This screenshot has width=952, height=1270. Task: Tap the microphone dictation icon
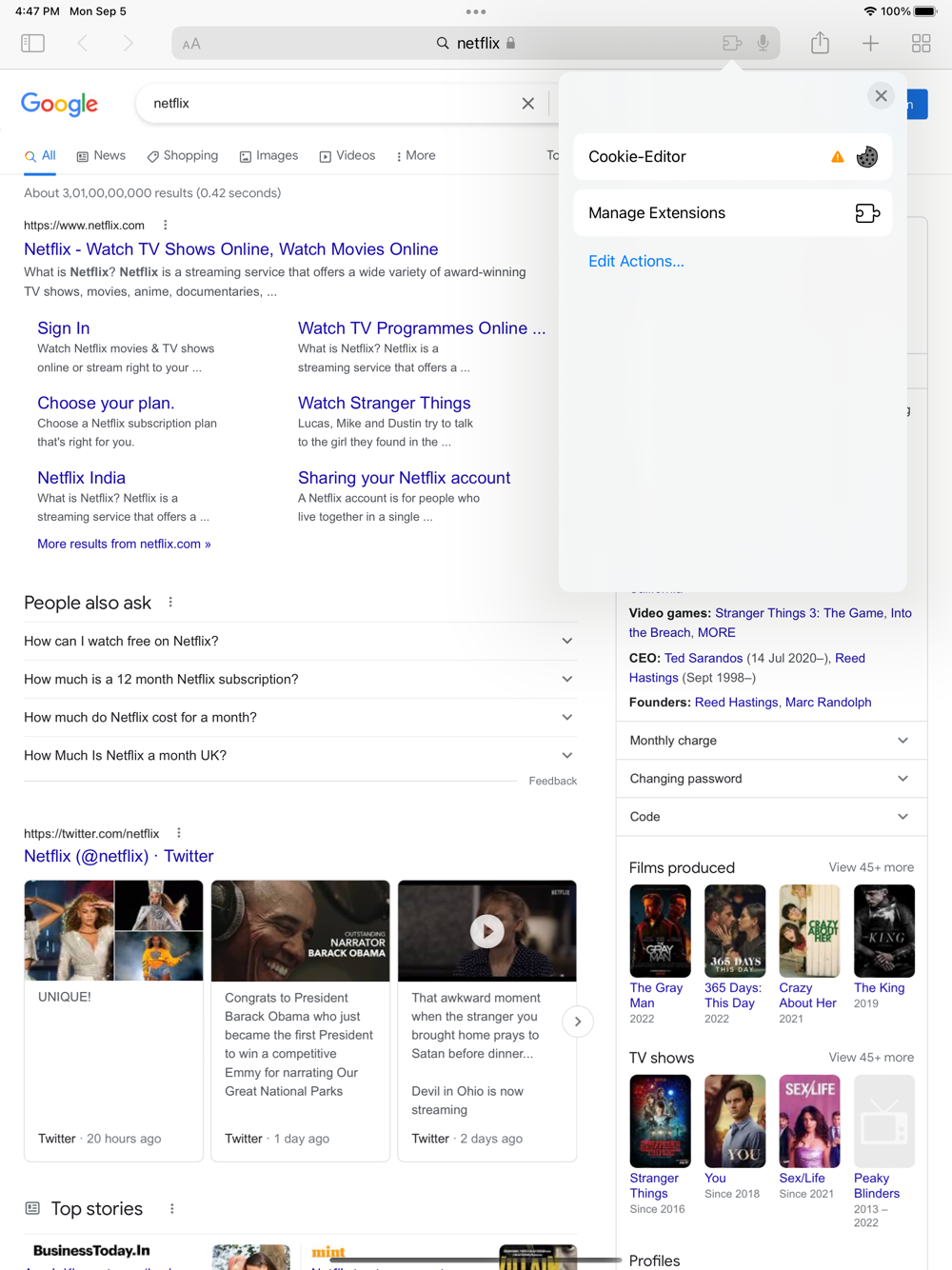(x=763, y=43)
